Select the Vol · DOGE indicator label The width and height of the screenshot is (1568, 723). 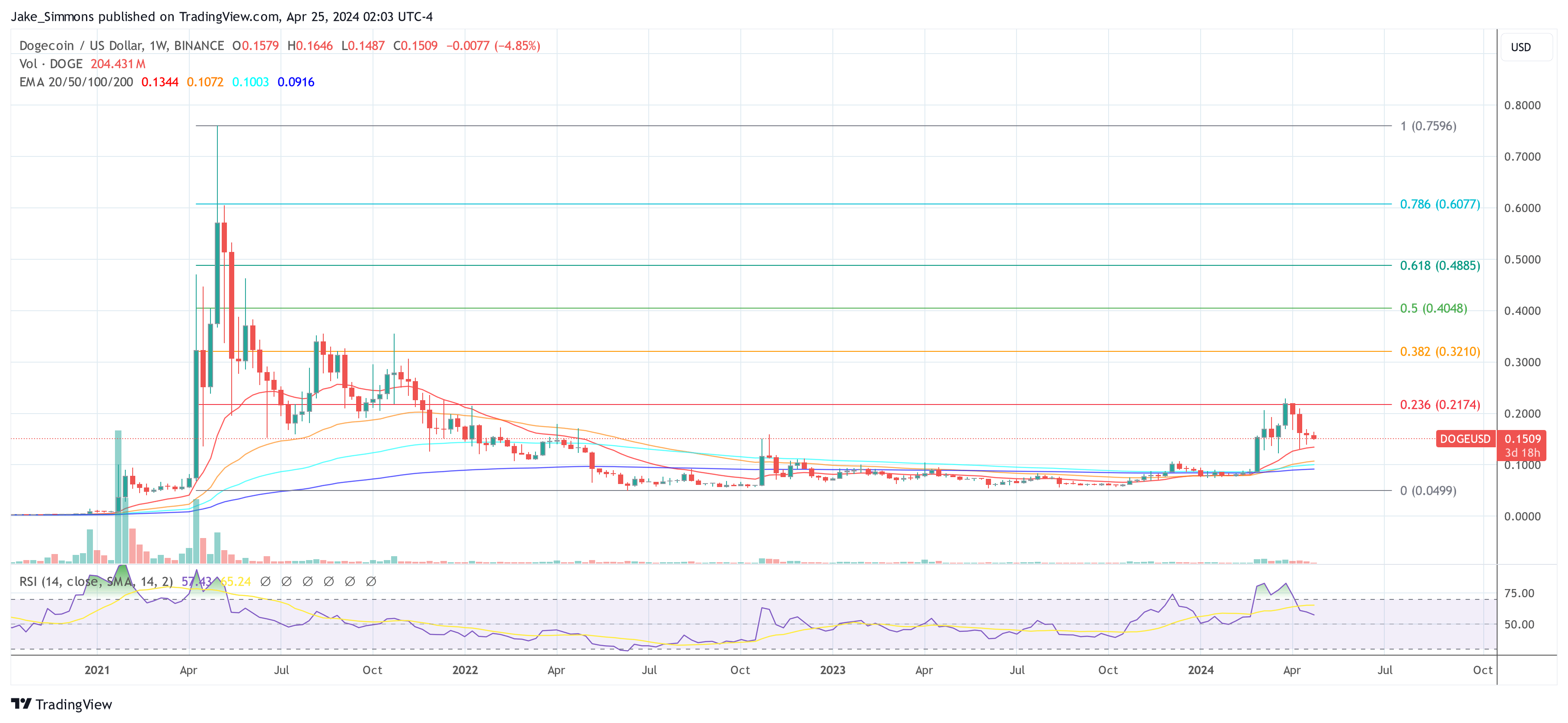51,64
